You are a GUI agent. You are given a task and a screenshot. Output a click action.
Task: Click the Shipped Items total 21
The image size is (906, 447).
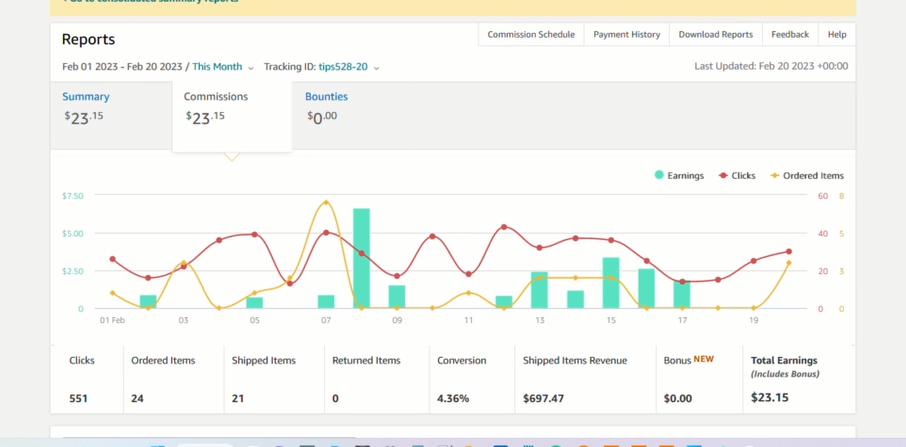(x=237, y=398)
